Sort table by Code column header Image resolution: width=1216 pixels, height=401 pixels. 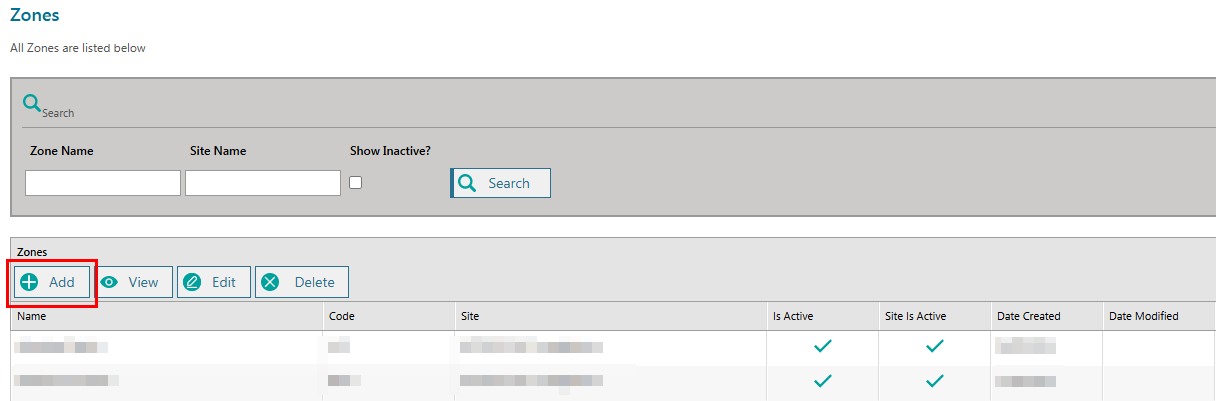[341, 316]
